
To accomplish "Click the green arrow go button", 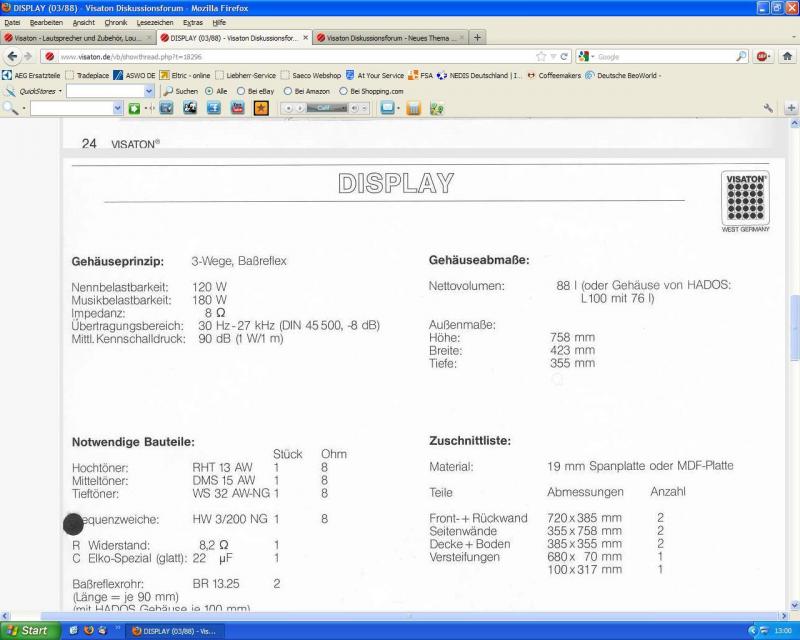I will coord(134,108).
